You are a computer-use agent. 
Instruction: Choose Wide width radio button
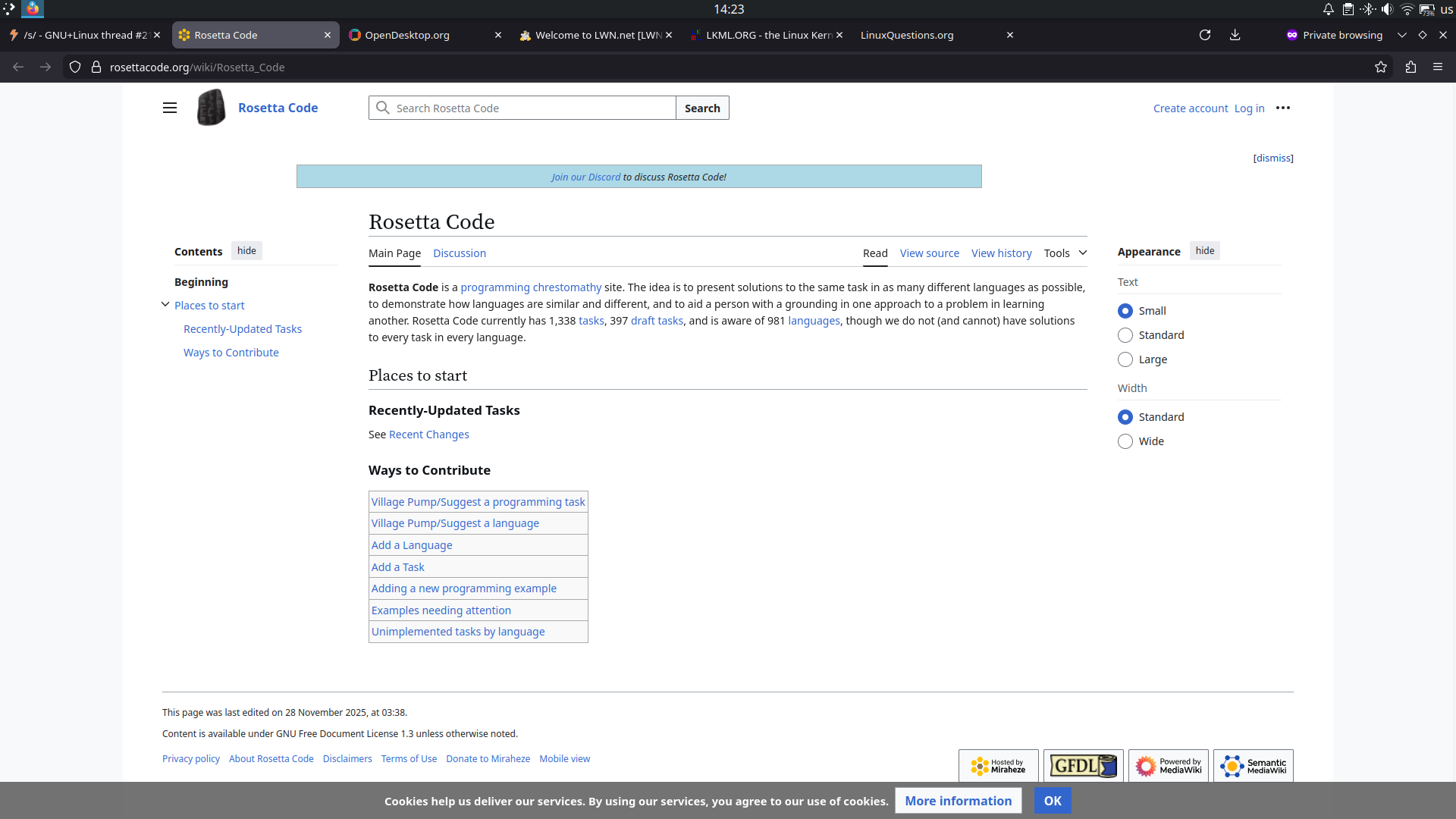coord(1125,441)
